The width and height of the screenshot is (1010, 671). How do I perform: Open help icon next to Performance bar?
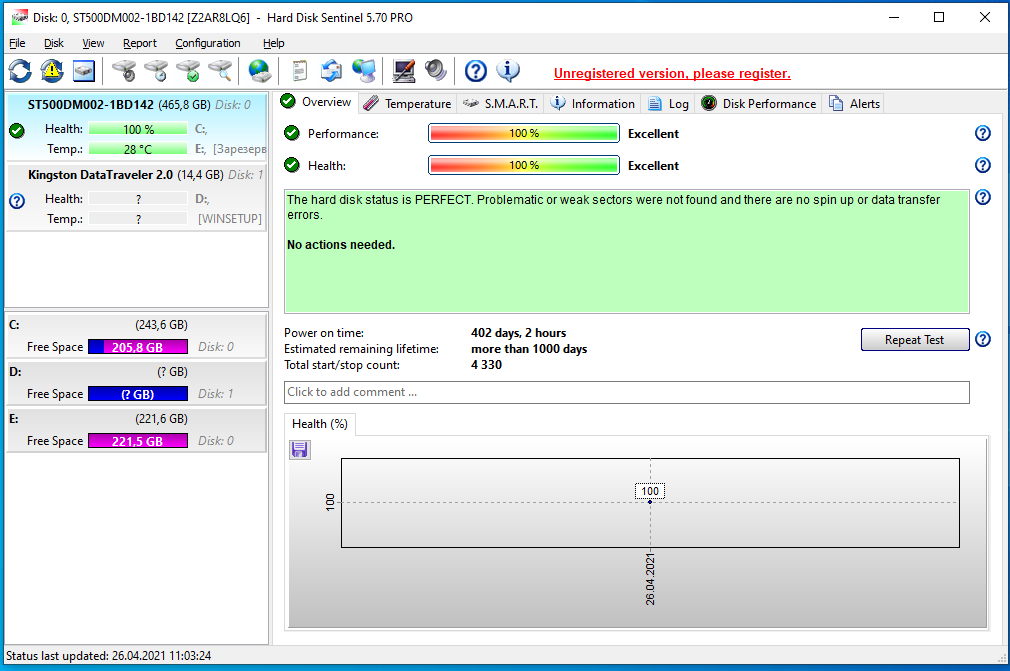(982, 134)
